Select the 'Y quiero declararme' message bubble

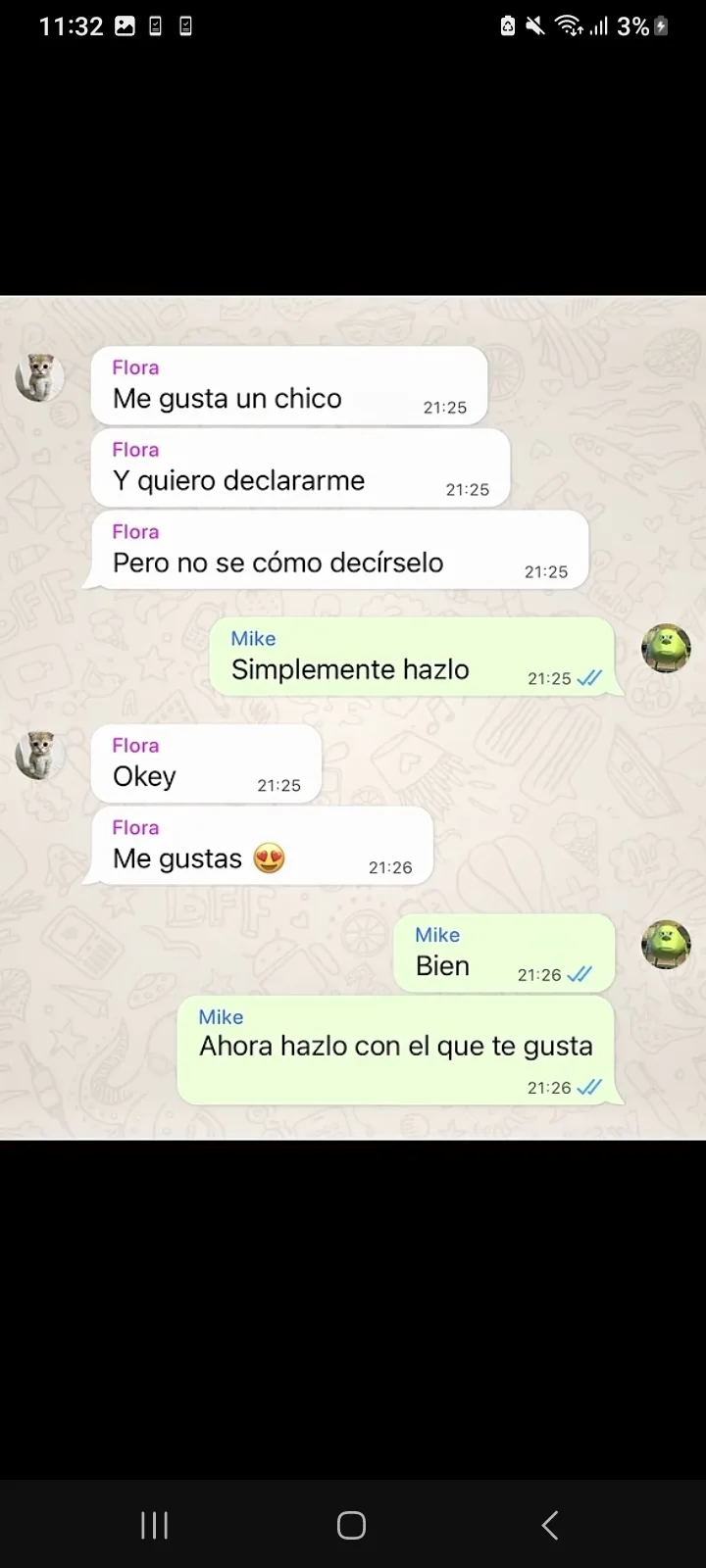tap(300, 468)
